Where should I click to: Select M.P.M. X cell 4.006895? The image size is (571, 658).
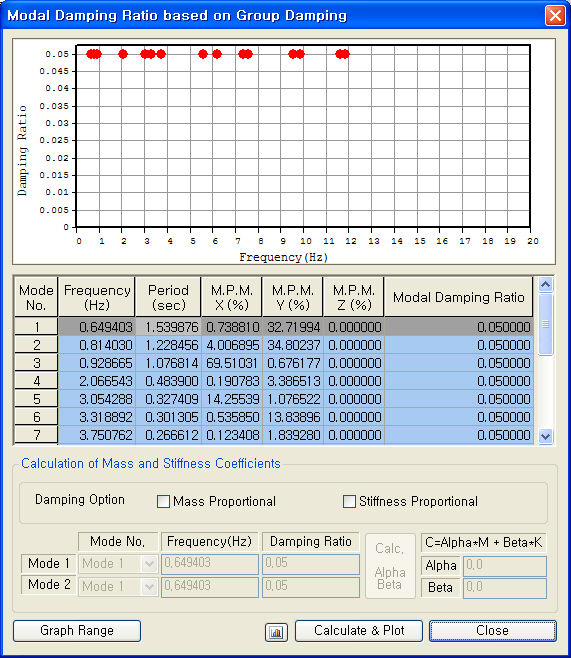point(232,345)
